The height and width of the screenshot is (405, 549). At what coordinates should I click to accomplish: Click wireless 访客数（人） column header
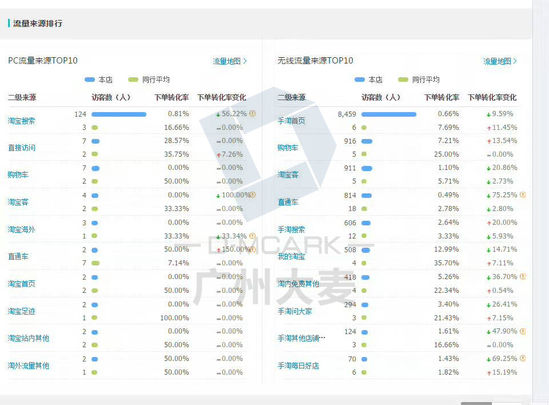click(381, 97)
